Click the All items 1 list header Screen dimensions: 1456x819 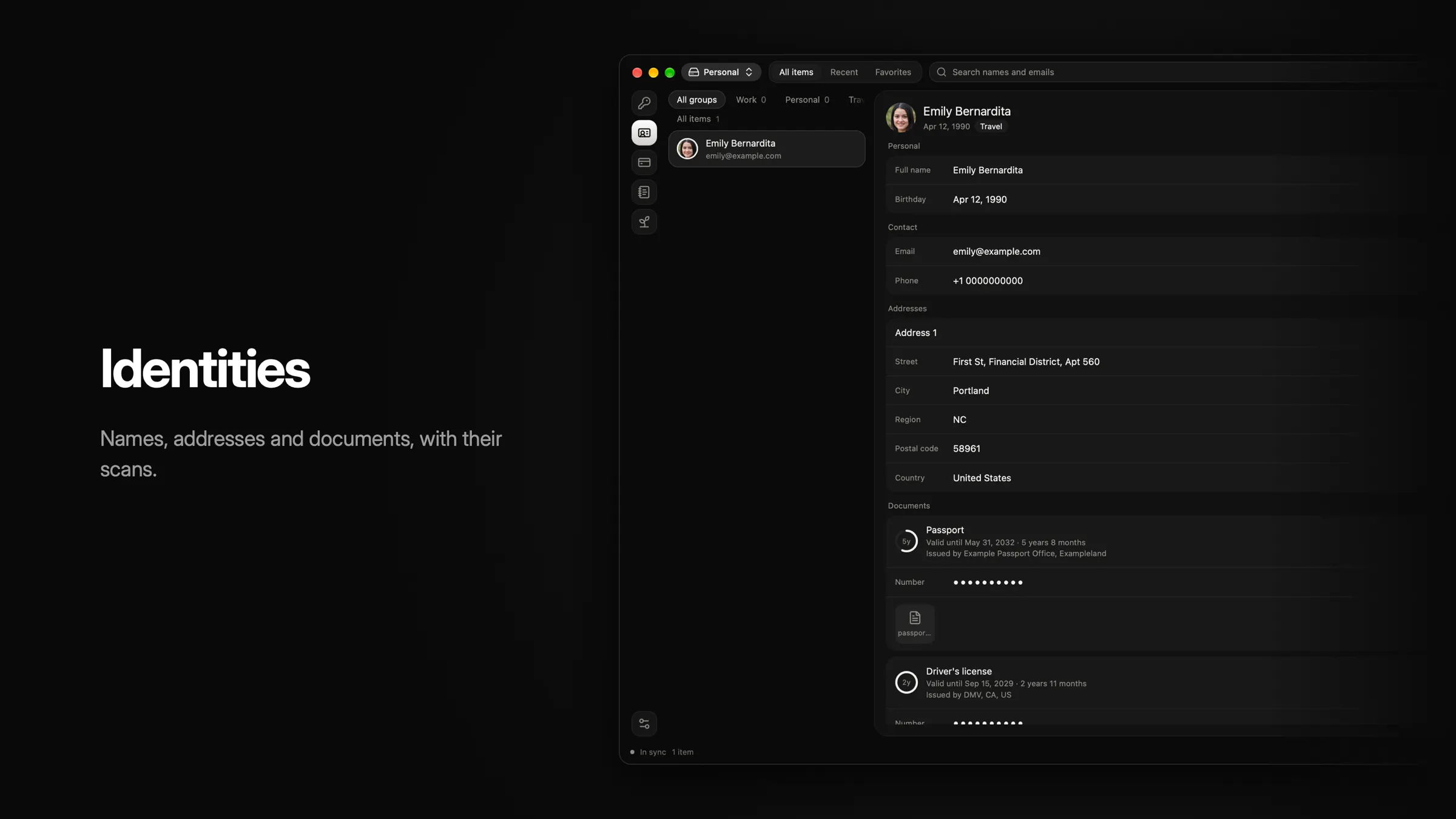[x=698, y=120]
